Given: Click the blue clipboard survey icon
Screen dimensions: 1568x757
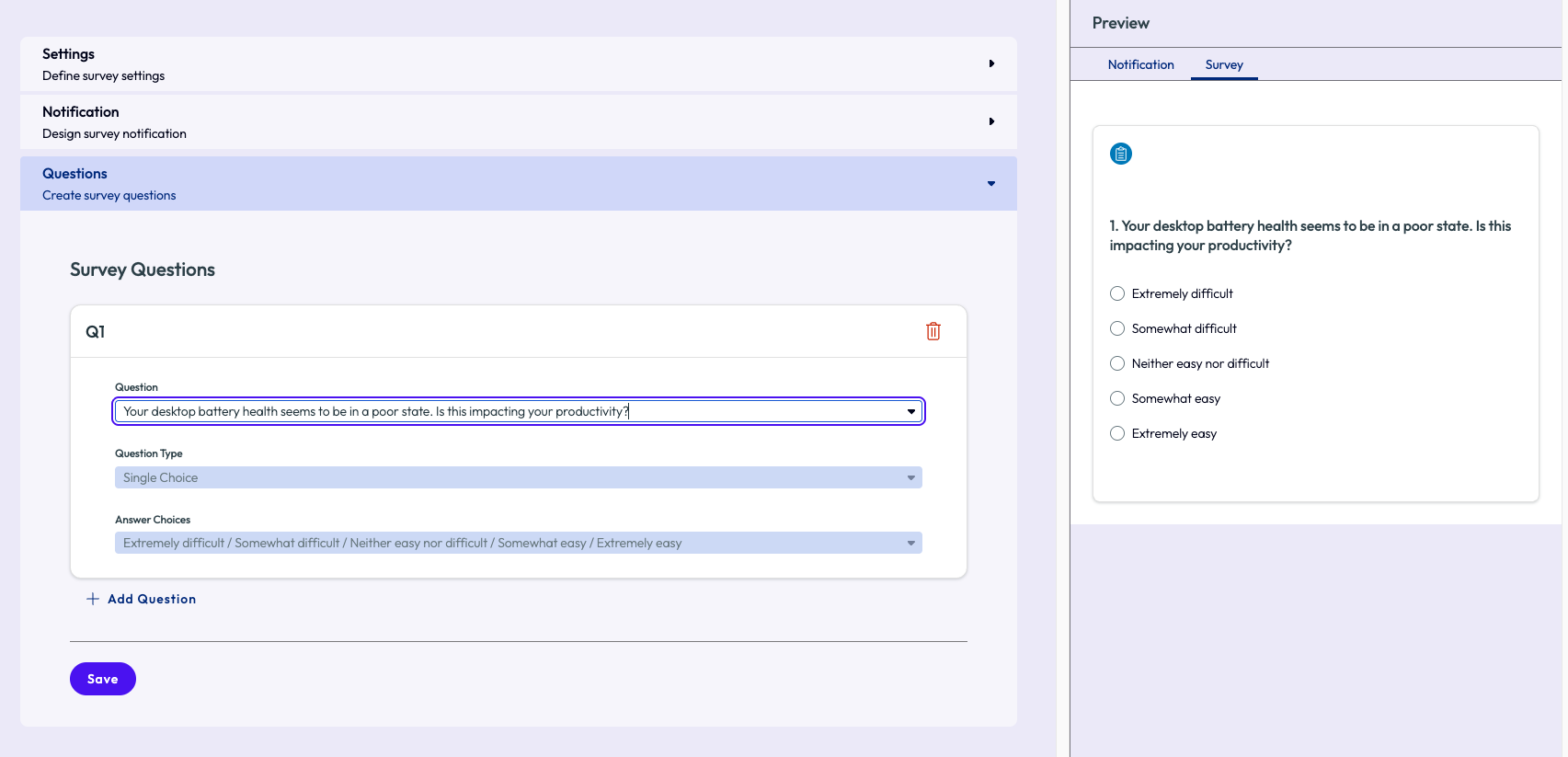Looking at the screenshot, I should click(1120, 154).
